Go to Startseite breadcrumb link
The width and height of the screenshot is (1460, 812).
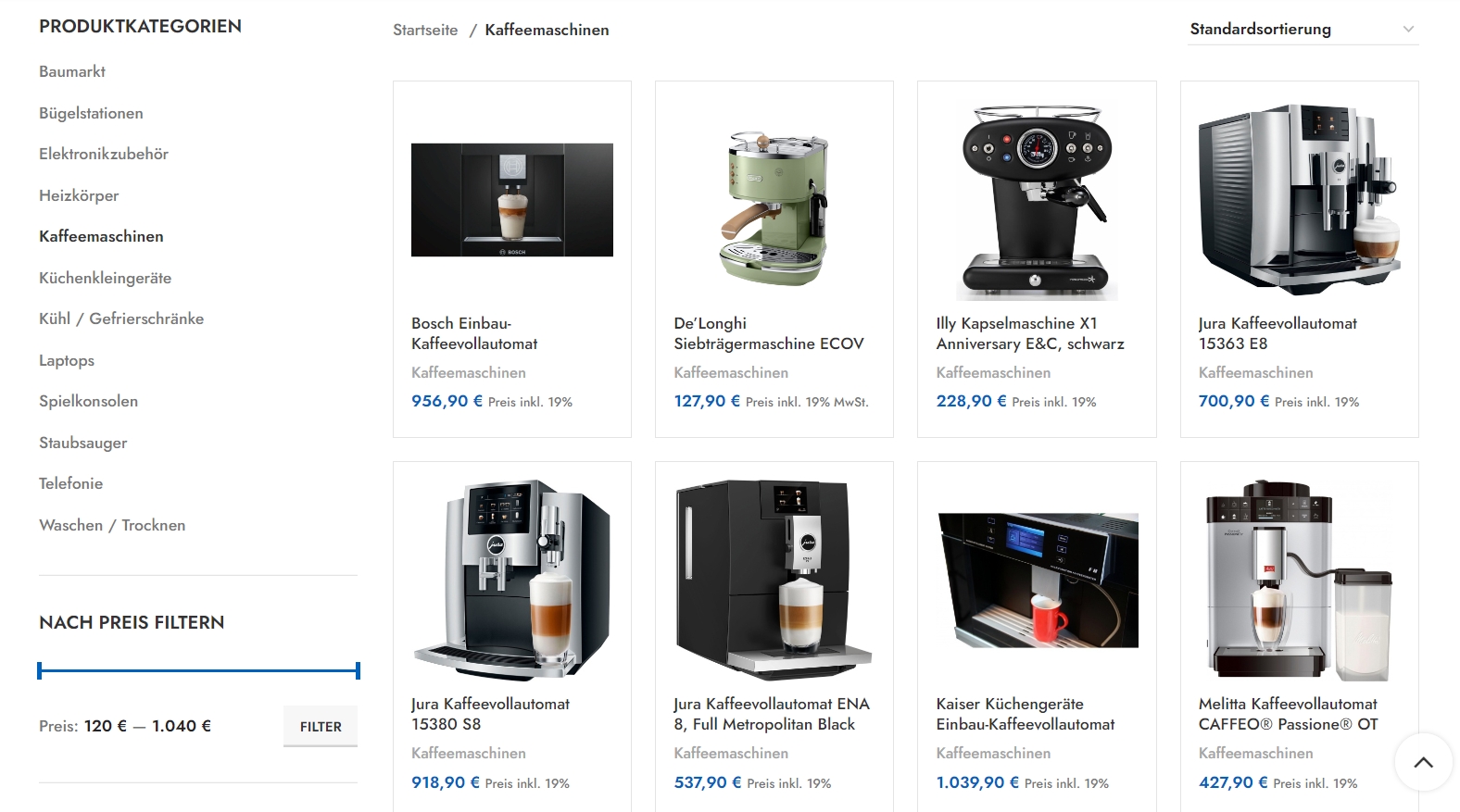pos(425,30)
